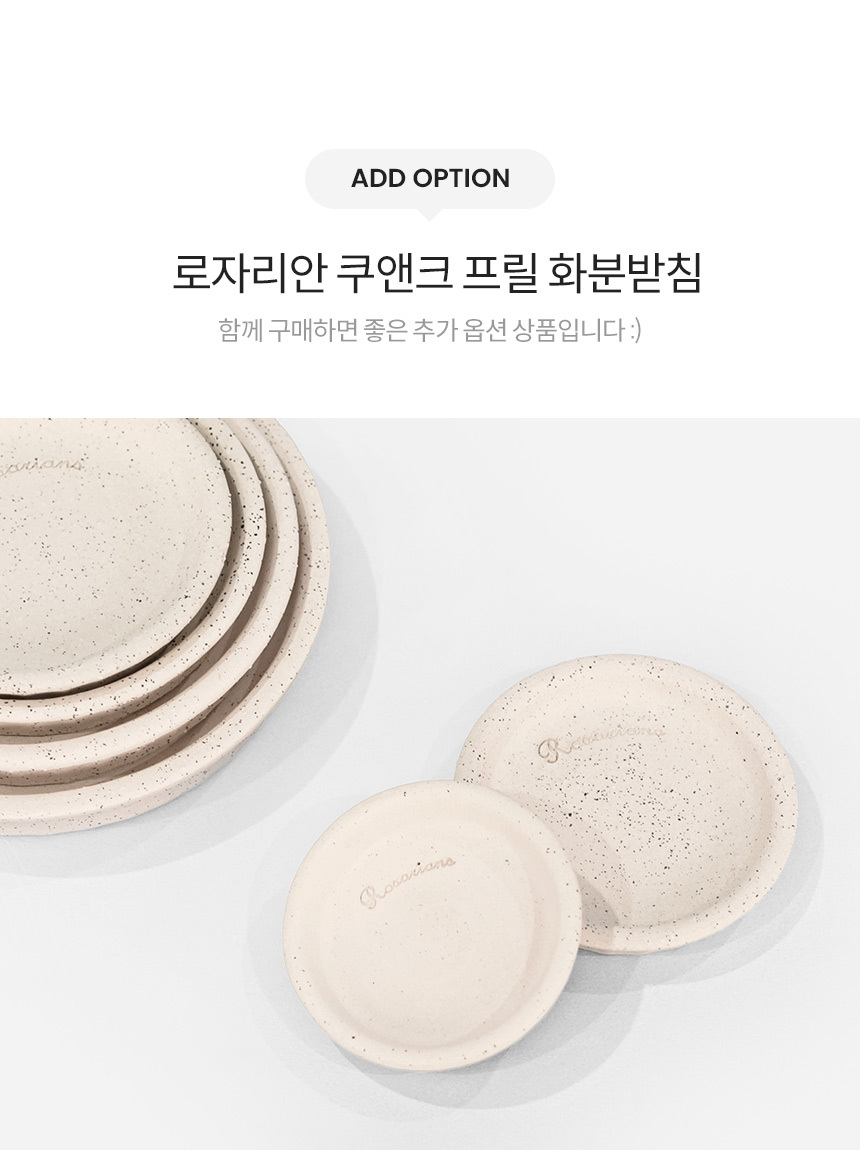Click the smiley at the subtitle end

[636, 331]
